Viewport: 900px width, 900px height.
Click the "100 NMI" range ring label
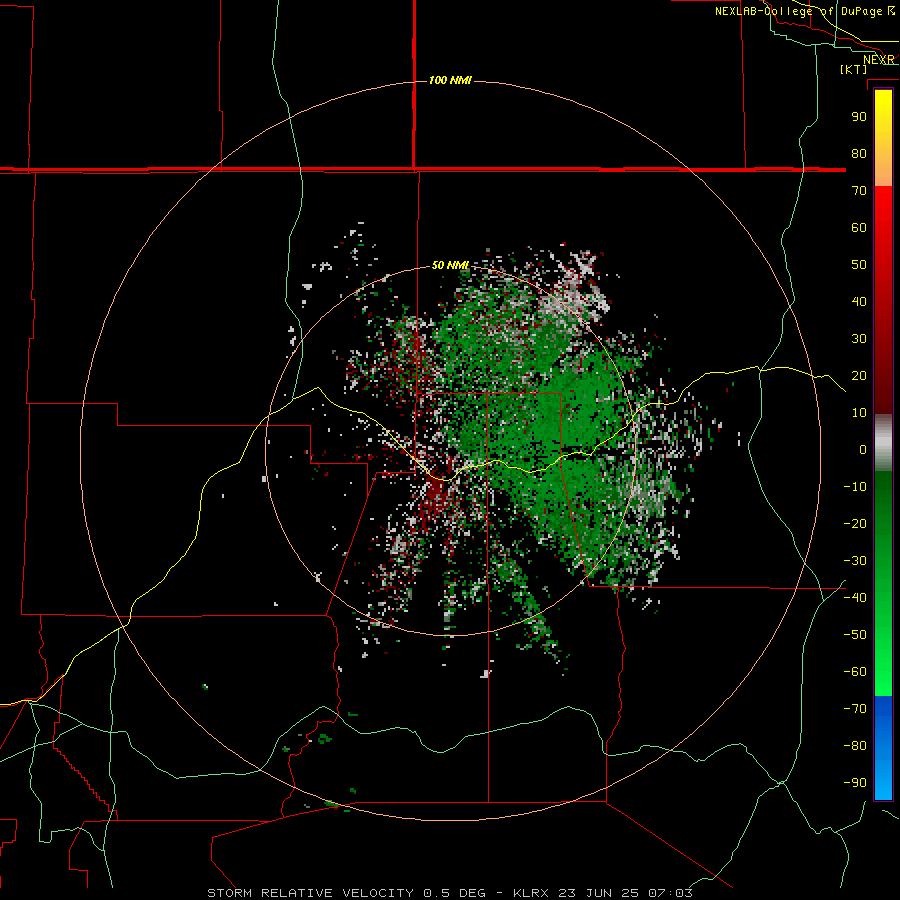pyautogui.click(x=450, y=80)
